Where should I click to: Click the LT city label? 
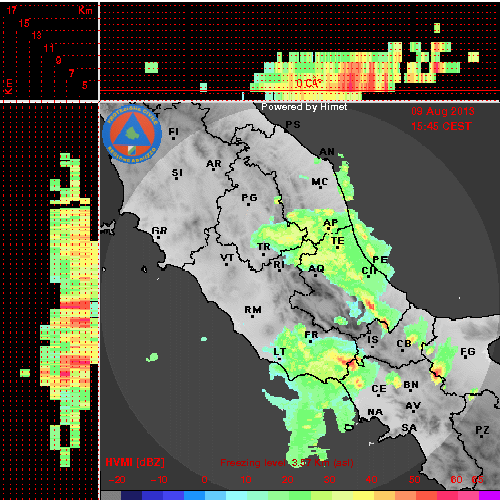[279, 352]
